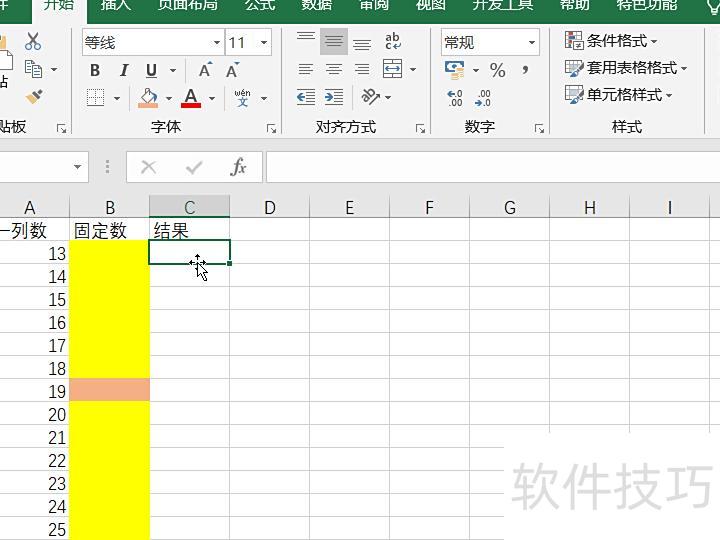Apply red font color A
Screen dimensions: 720x540
[191, 98]
